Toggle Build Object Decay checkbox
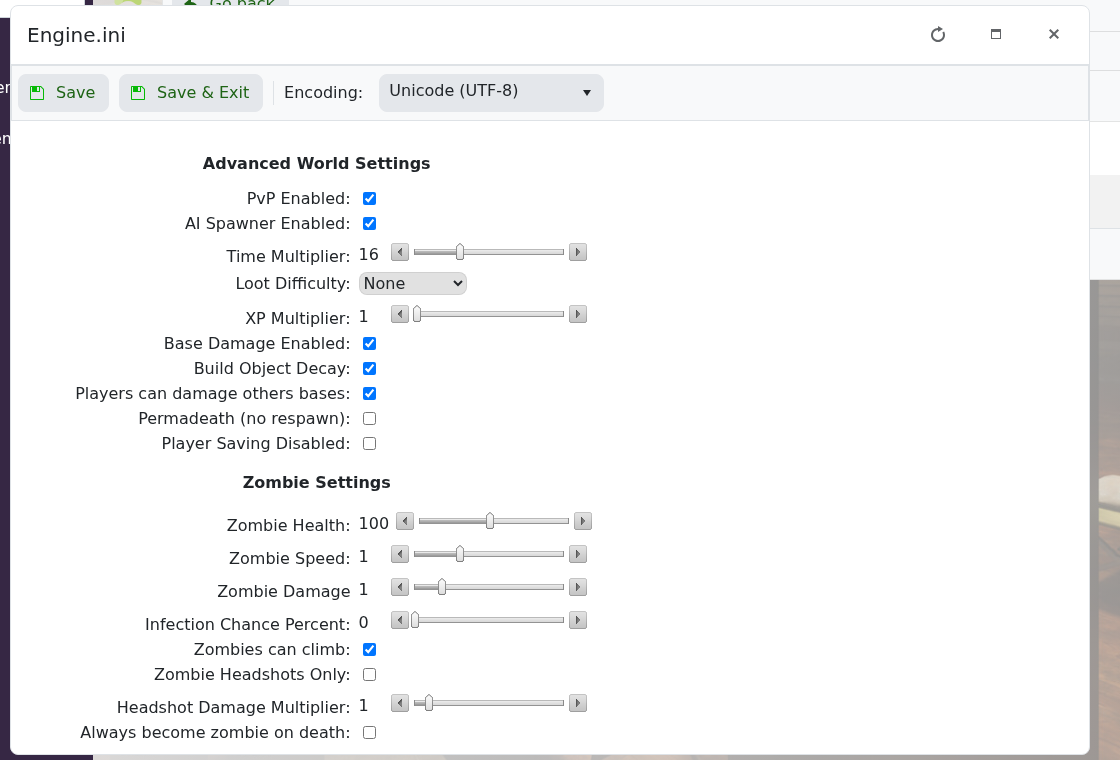 pos(369,369)
